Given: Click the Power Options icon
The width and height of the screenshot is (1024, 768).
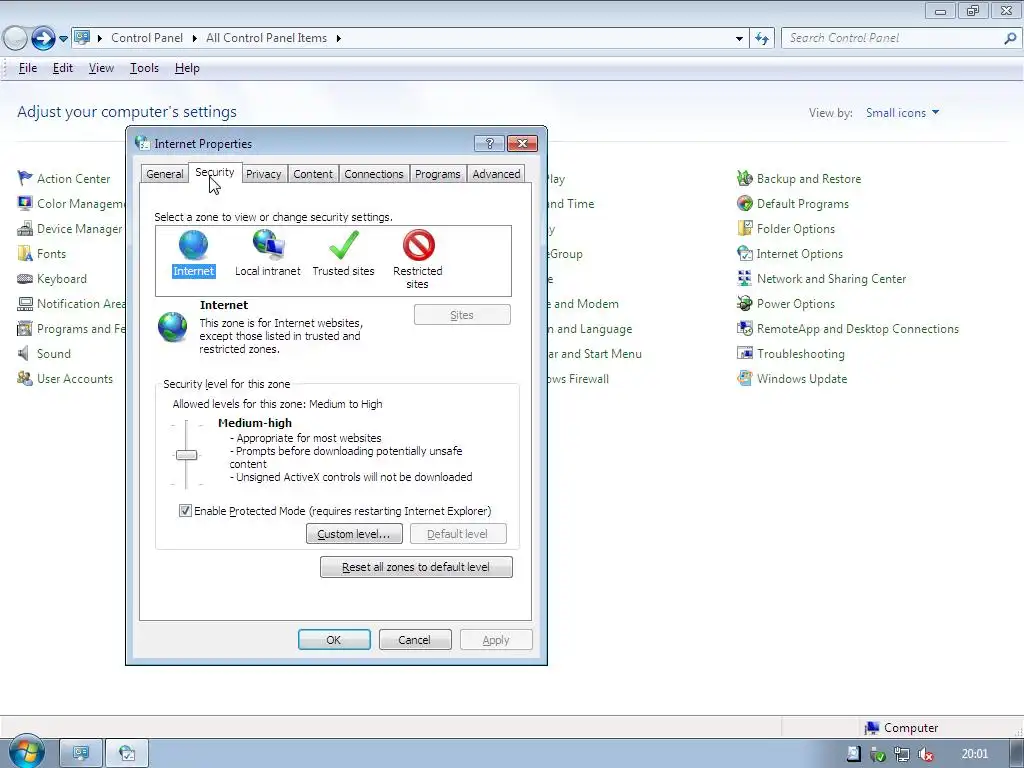Looking at the screenshot, I should [x=744, y=304].
